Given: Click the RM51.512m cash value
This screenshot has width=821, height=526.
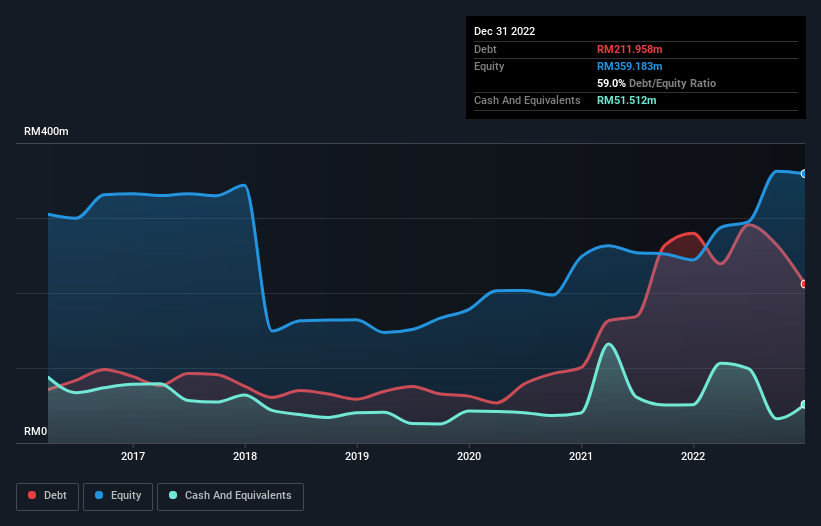Looking at the screenshot, I should point(627,100).
